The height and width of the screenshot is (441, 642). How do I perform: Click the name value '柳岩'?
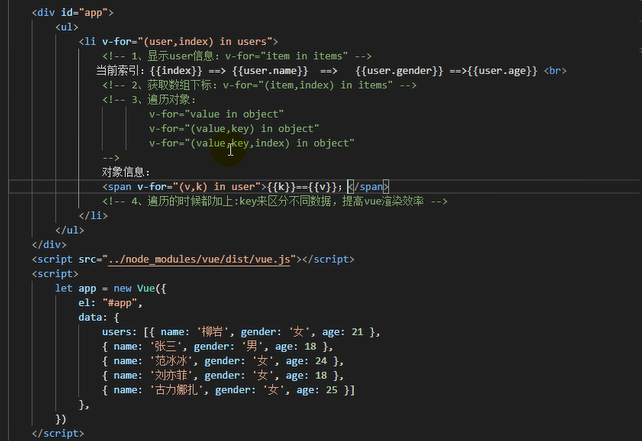212,332
